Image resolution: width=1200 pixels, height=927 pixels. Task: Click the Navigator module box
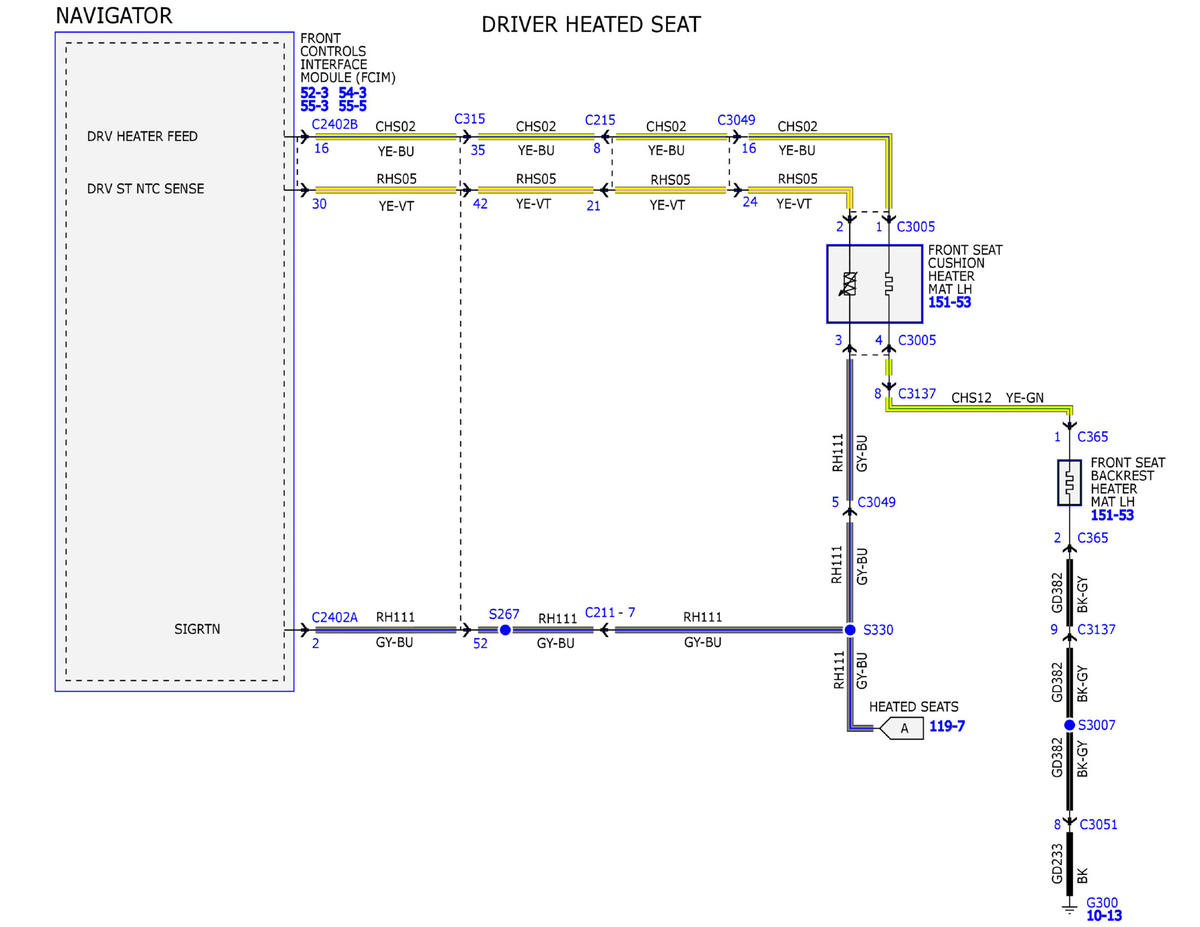point(174,361)
